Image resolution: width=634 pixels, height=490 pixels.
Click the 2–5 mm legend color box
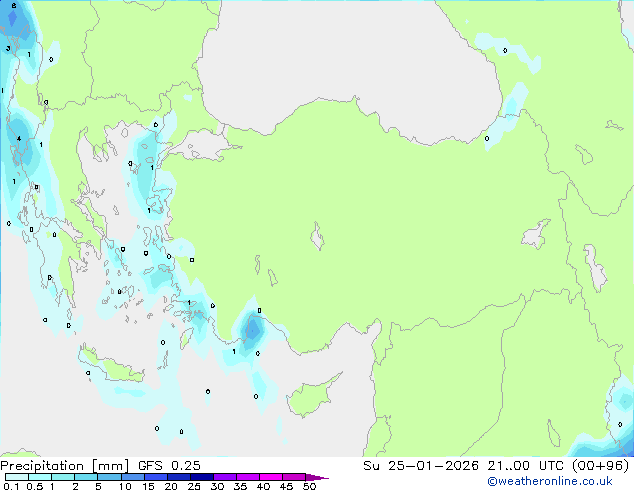tap(86, 477)
